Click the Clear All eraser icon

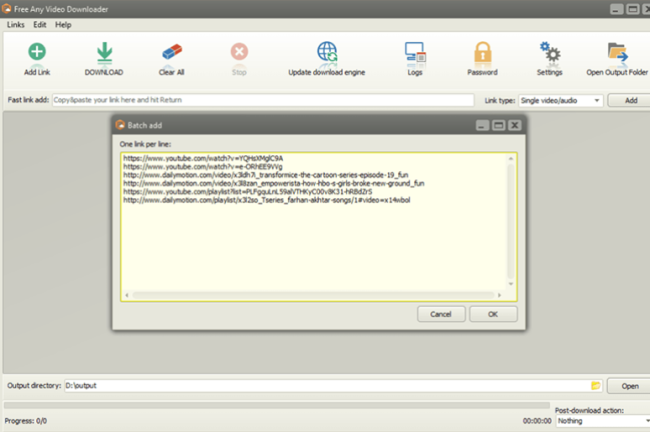172,52
